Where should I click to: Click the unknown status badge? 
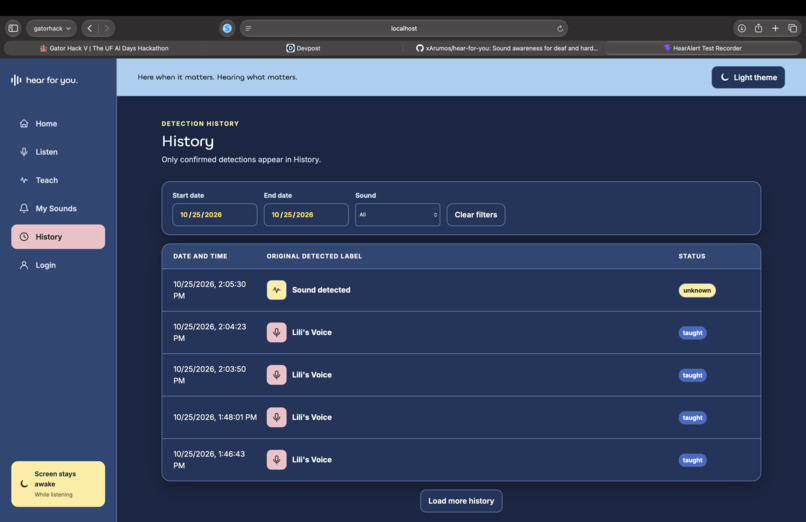[x=697, y=290]
